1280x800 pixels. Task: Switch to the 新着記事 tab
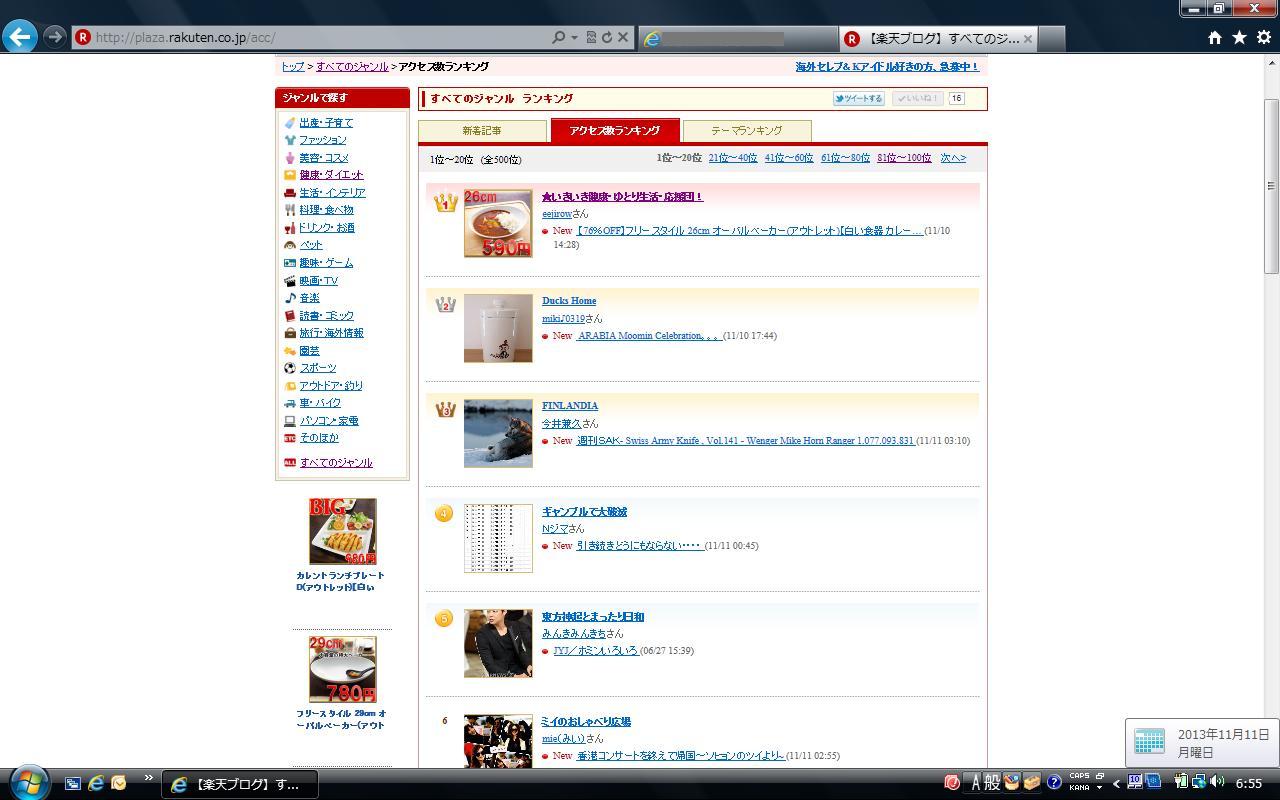[x=482, y=131]
